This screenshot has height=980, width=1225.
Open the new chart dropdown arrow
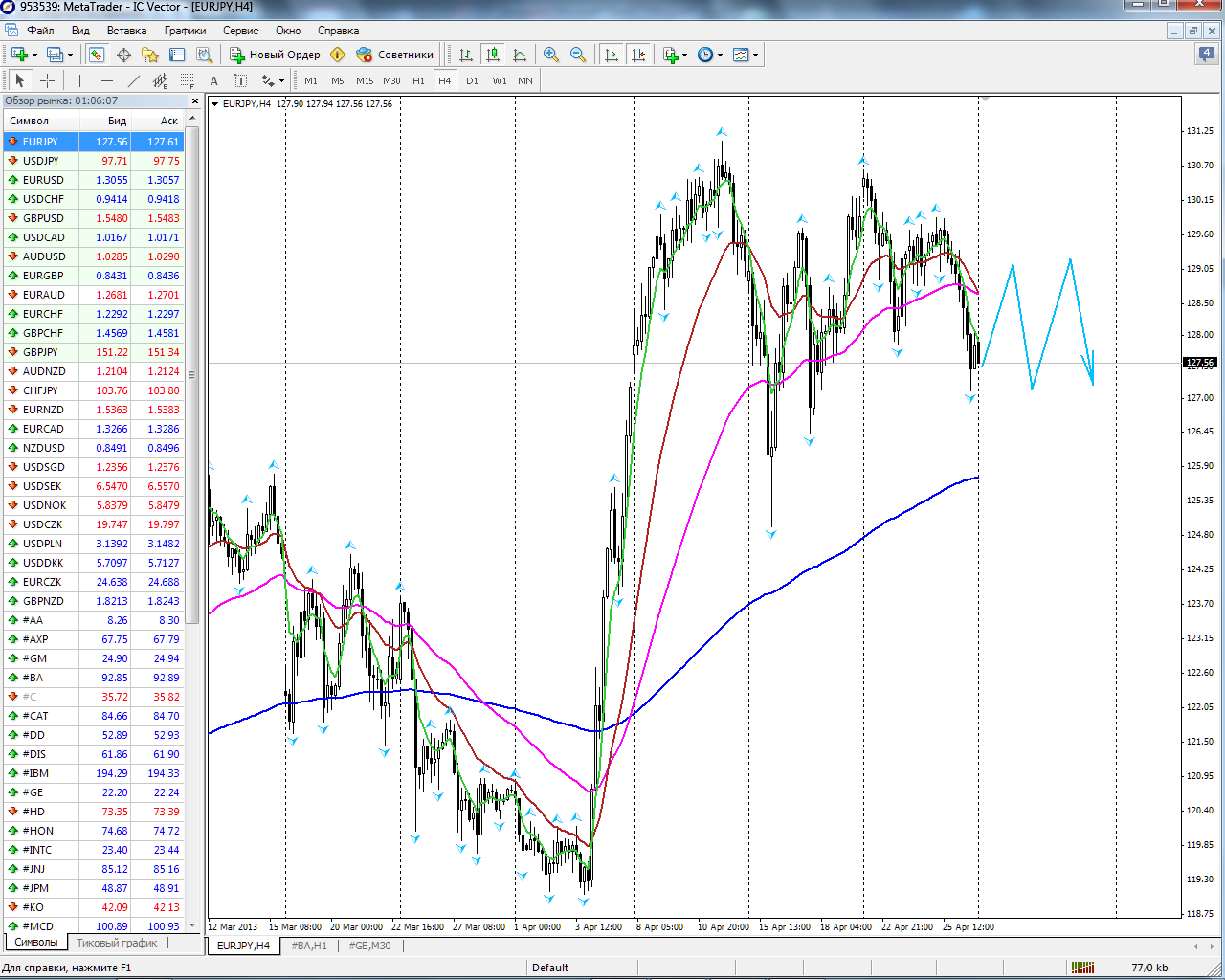click(34, 55)
